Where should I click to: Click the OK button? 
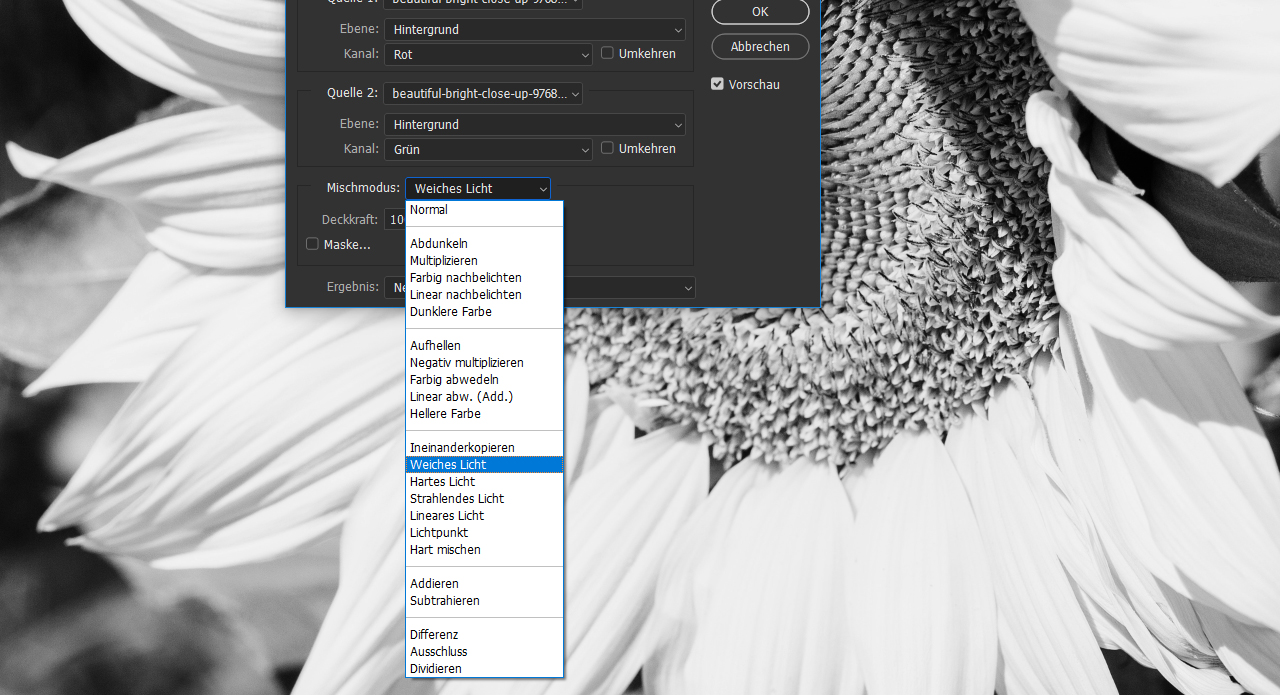point(760,12)
